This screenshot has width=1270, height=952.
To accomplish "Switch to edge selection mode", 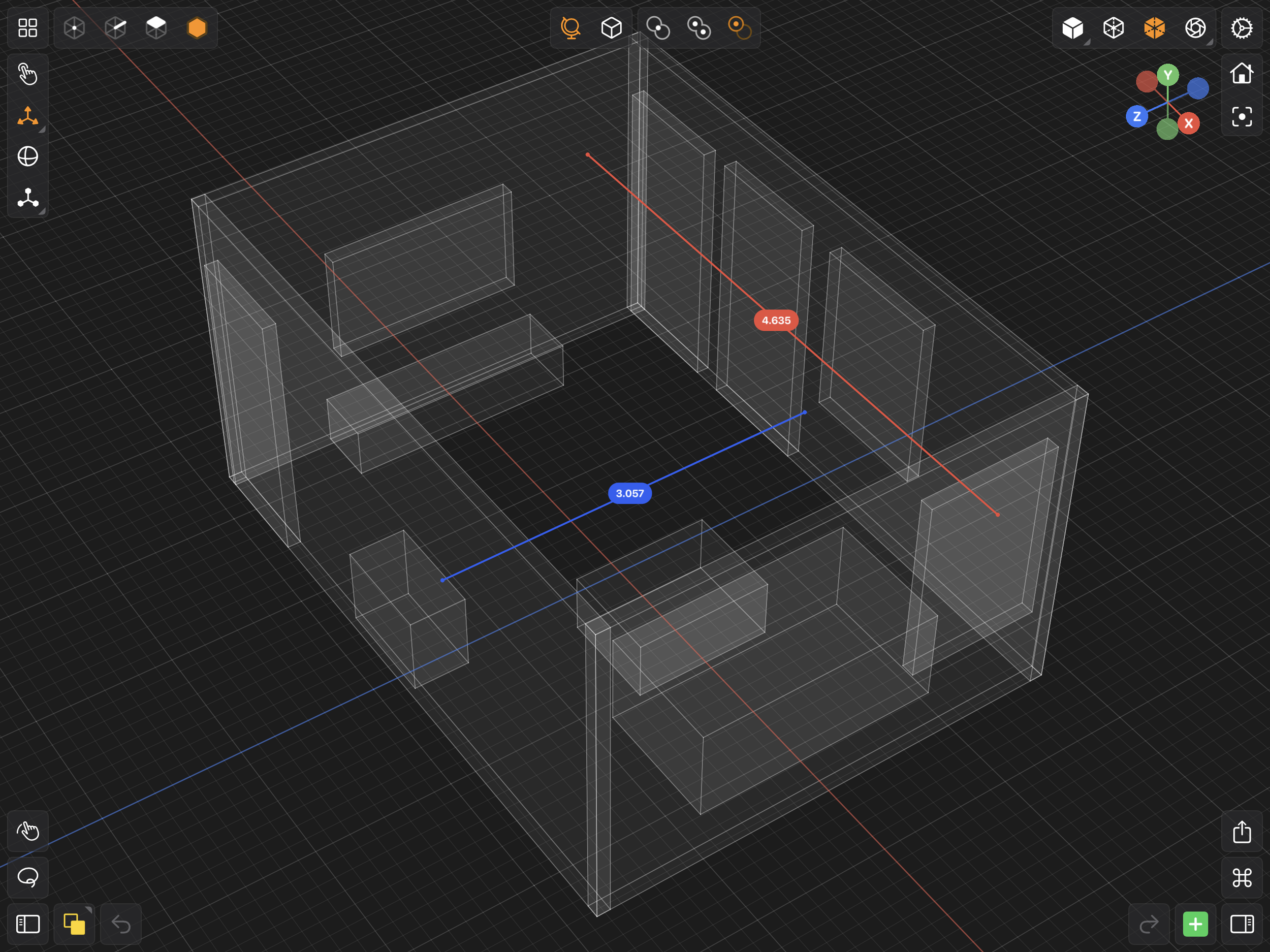I will pos(115,27).
